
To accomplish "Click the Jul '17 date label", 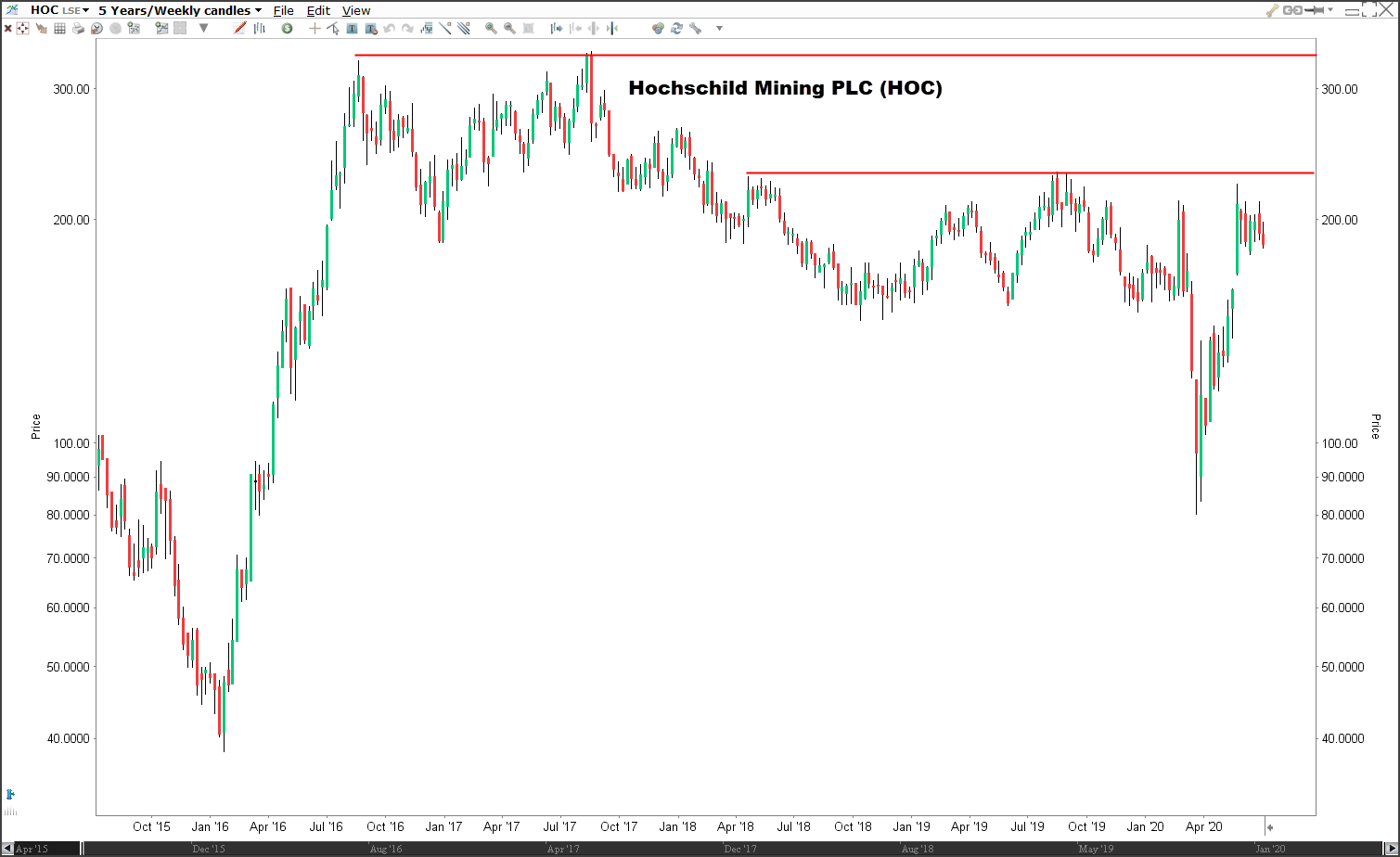I will coord(559,826).
